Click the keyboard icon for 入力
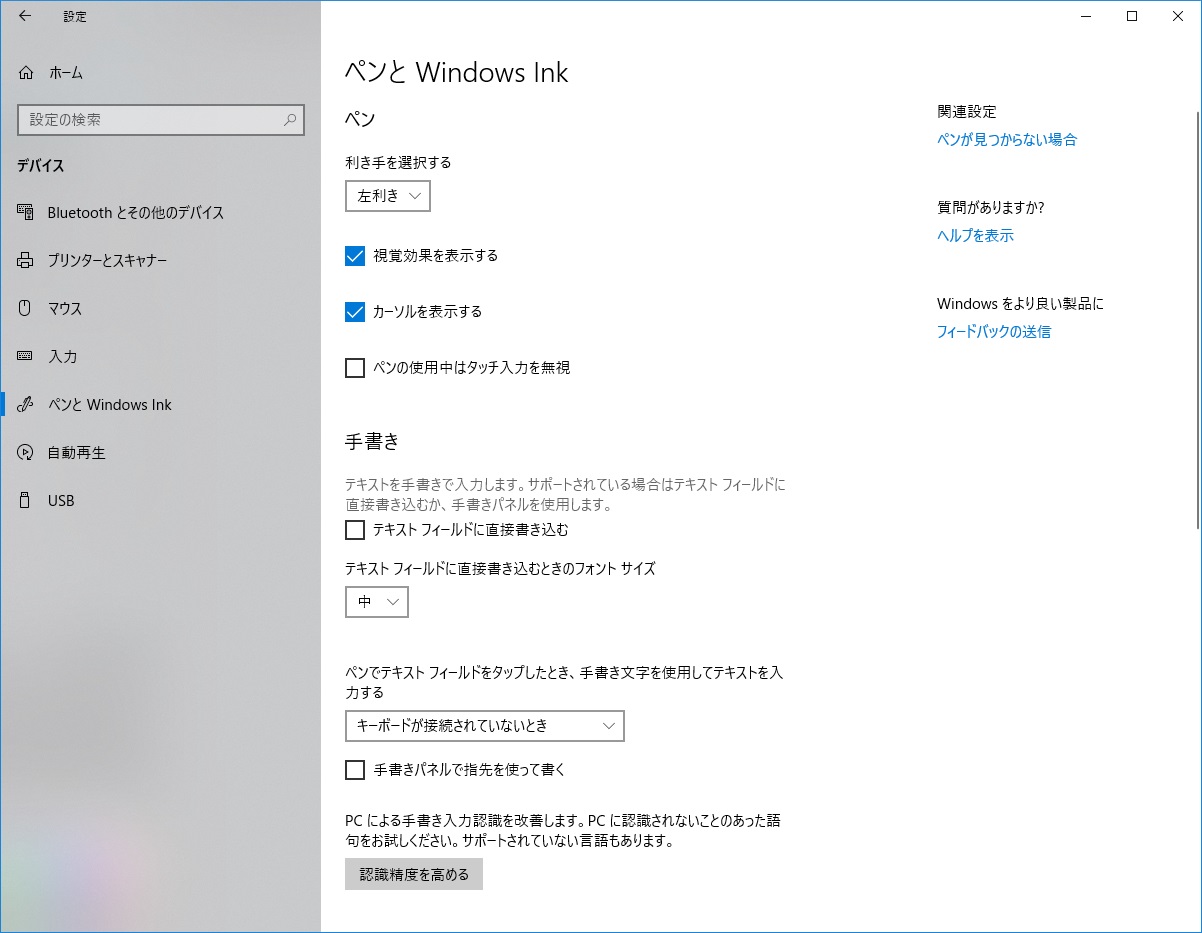Screen dimensions: 1202x933 pyautogui.click(x=25, y=357)
